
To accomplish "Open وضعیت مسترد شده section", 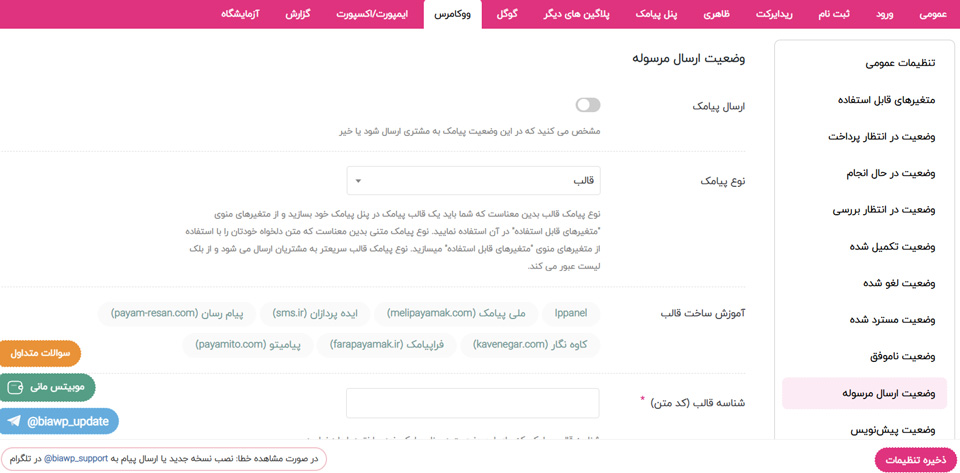I will click(x=864, y=319).
